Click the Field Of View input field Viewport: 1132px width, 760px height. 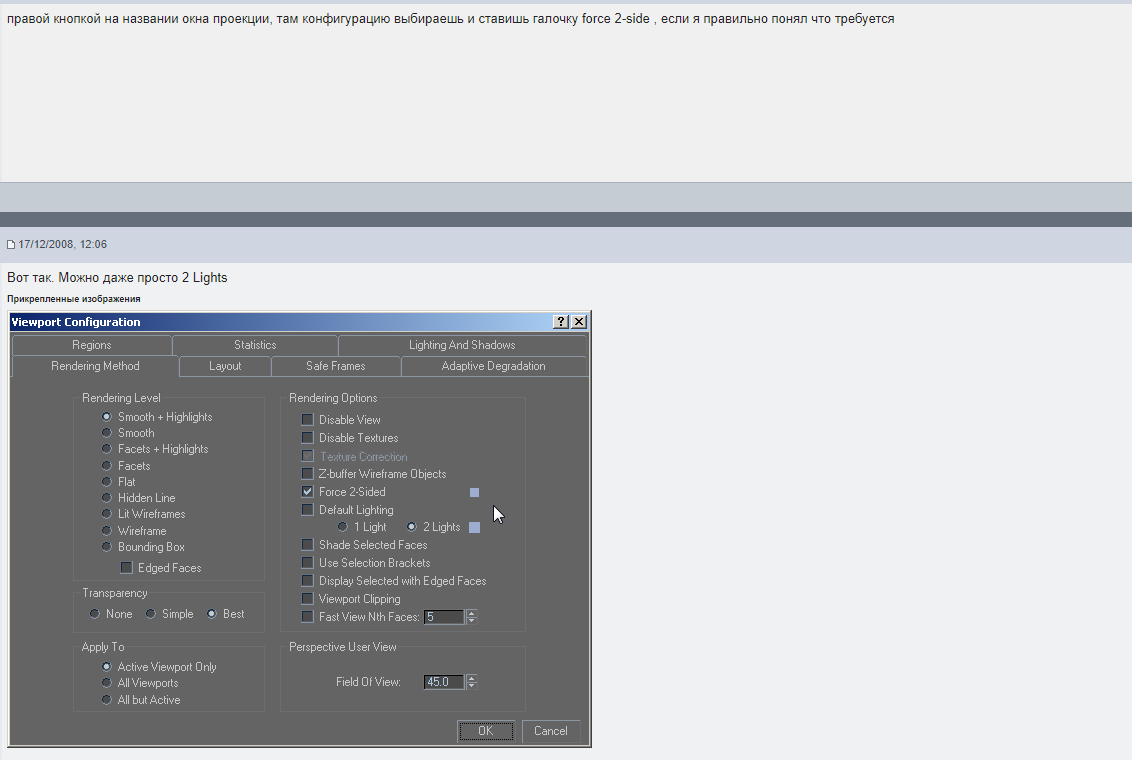point(443,682)
